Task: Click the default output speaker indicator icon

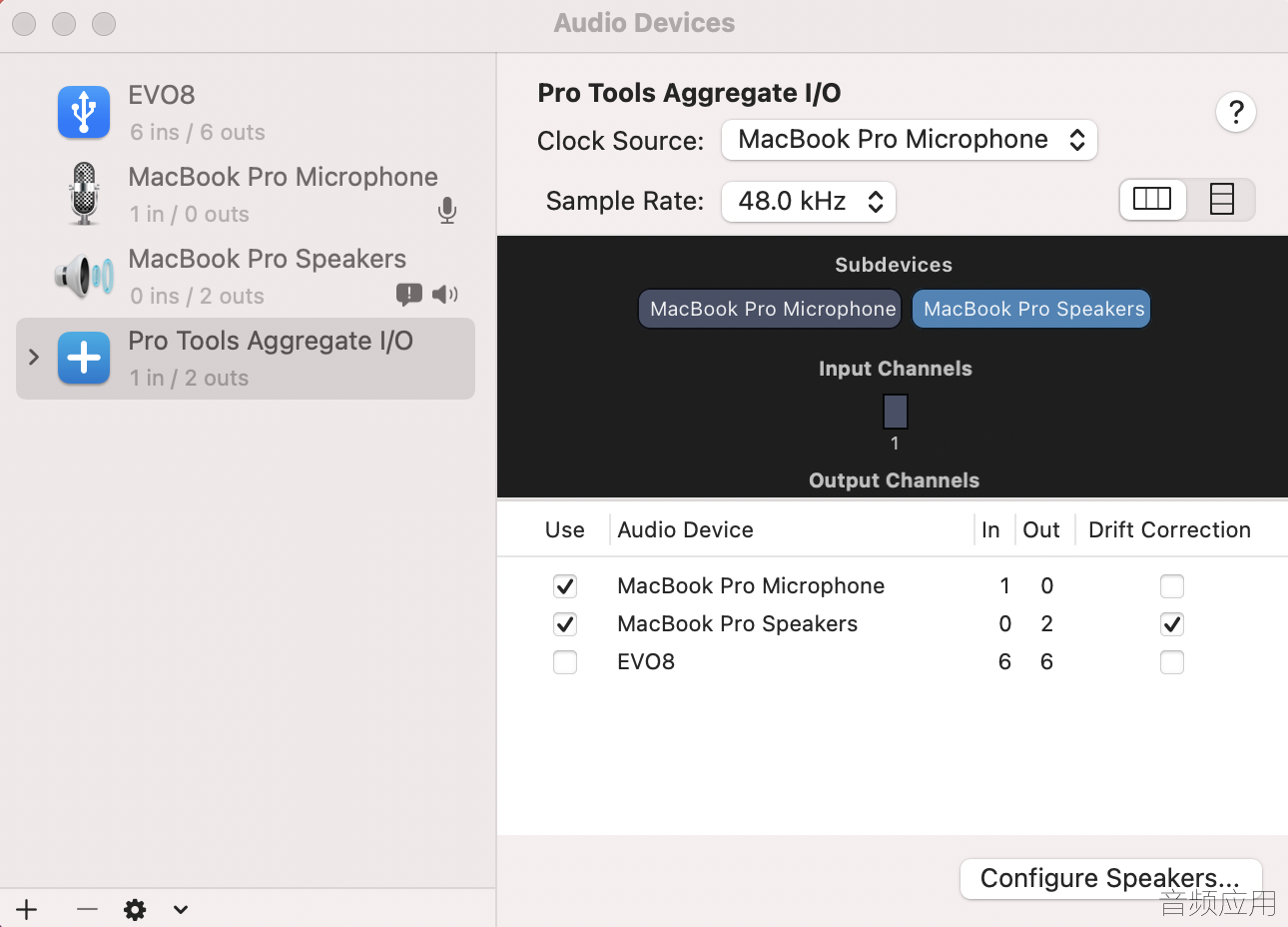Action: tap(445, 294)
